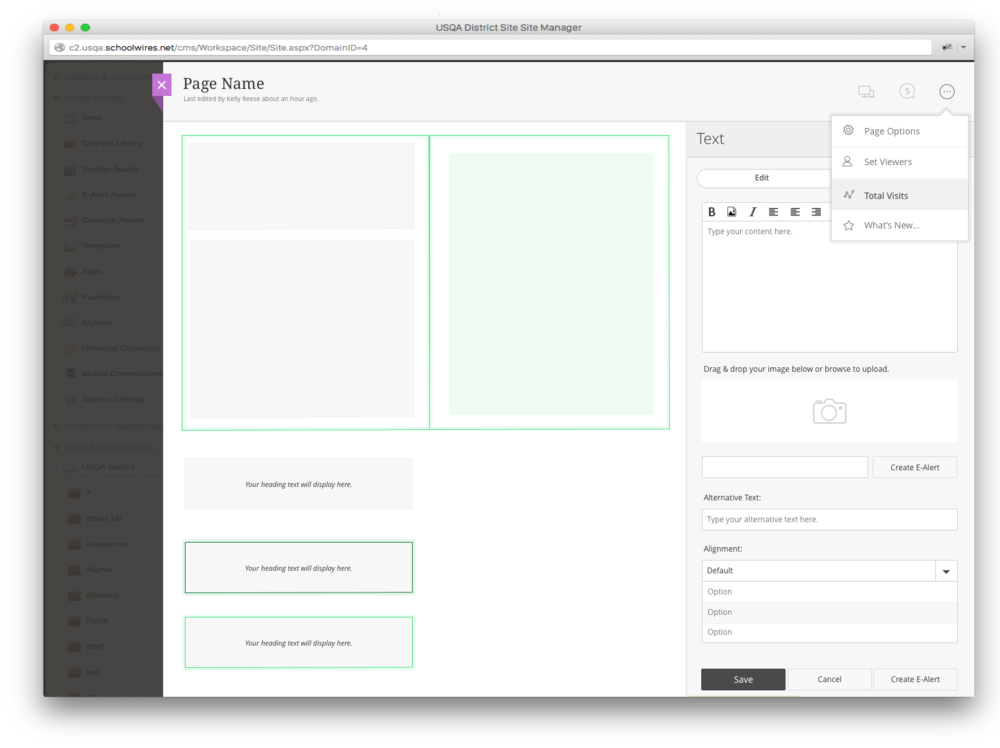Click the Universal Connector sidebar icon
The height and width of the screenshot is (748, 1000).
pos(70,348)
